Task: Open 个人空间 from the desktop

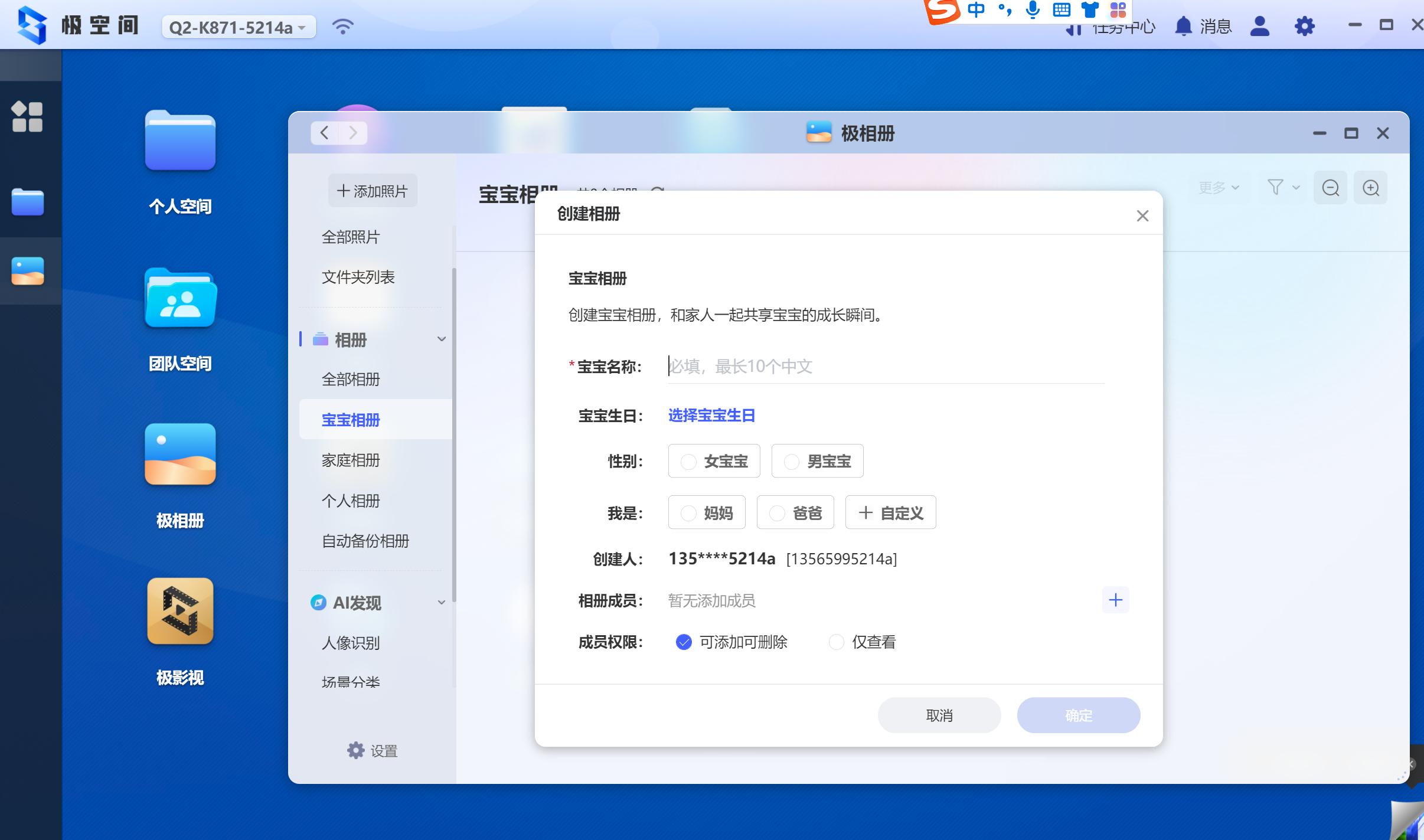Action: click(180, 140)
